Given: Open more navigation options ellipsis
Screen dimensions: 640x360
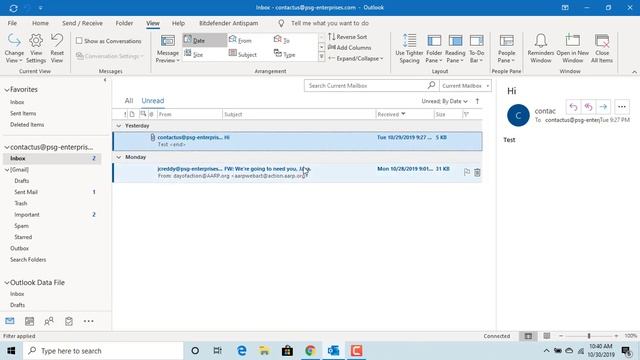Looking at the screenshot, I should click(88, 321).
